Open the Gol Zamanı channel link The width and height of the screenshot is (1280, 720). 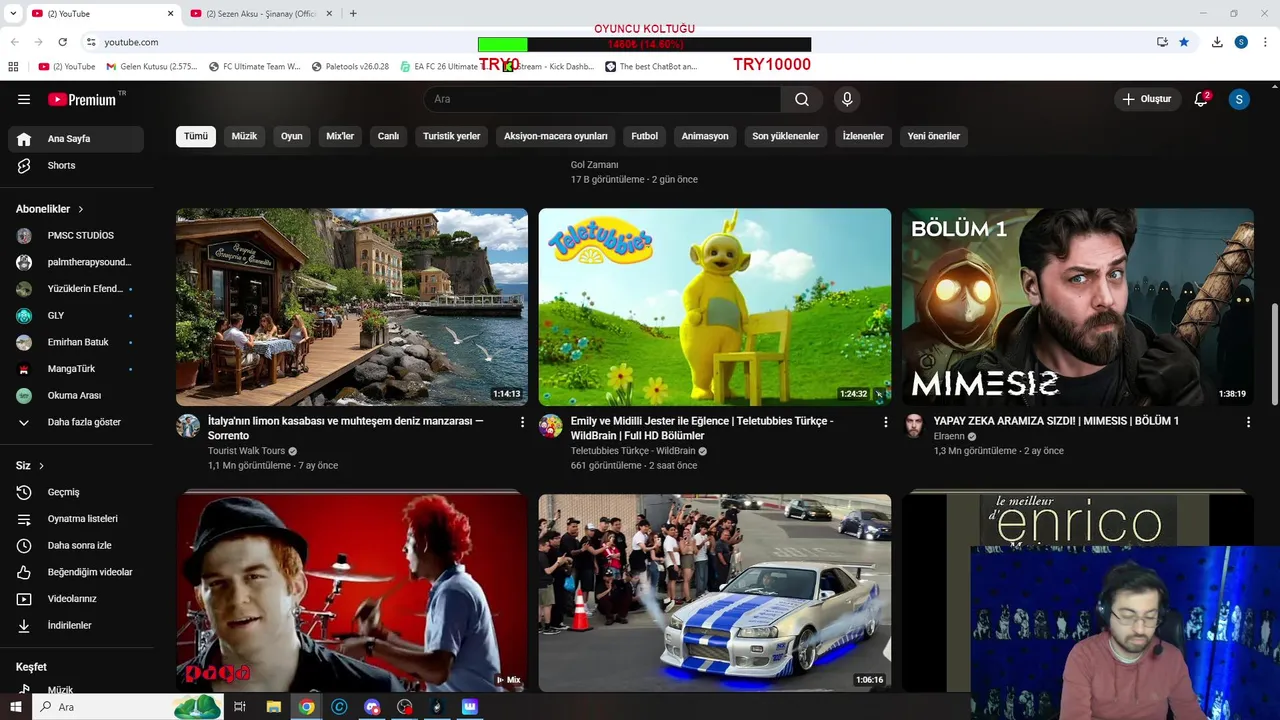pos(594,165)
